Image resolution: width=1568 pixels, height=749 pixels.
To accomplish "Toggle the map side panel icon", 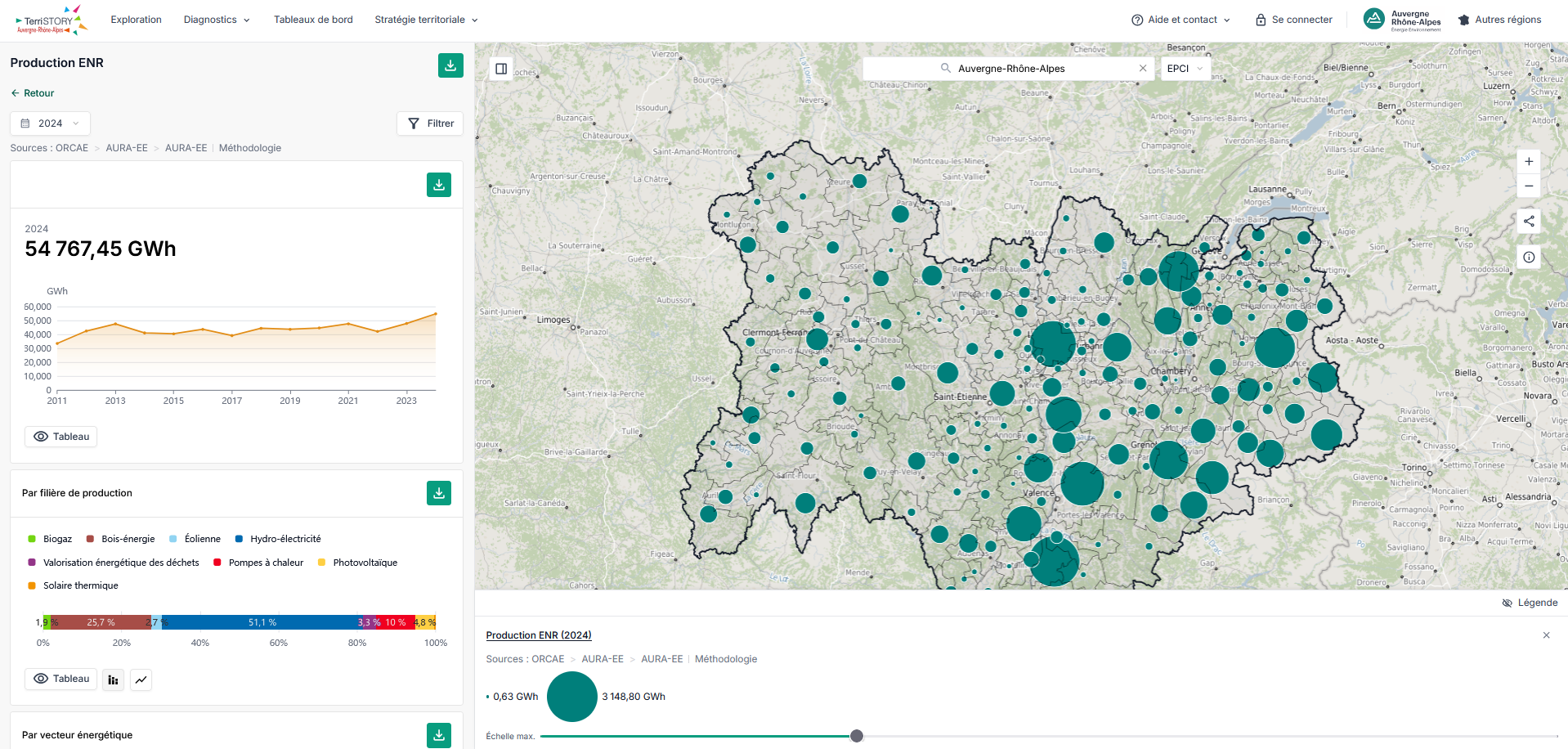I will click(x=501, y=69).
